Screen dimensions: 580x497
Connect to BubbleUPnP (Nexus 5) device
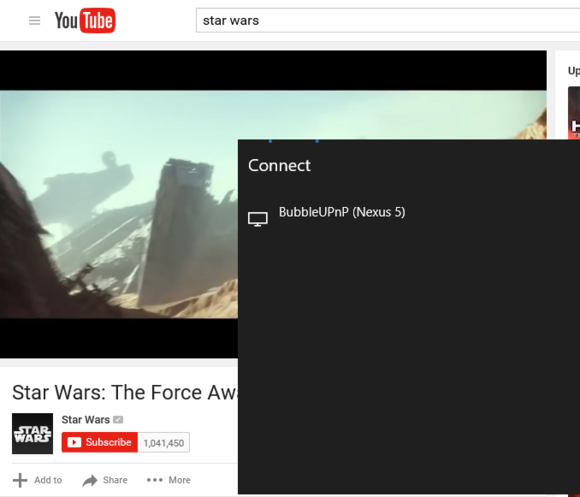click(342, 212)
